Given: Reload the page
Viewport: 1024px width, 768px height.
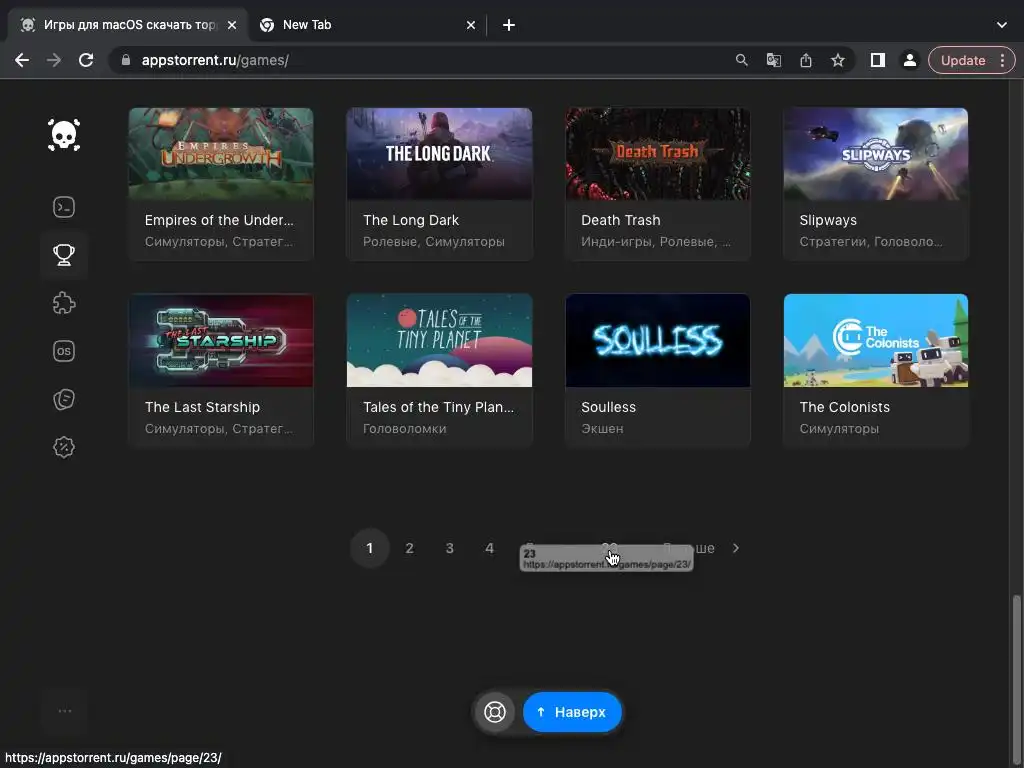Looking at the screenshot, I should [x=86, y=60].
